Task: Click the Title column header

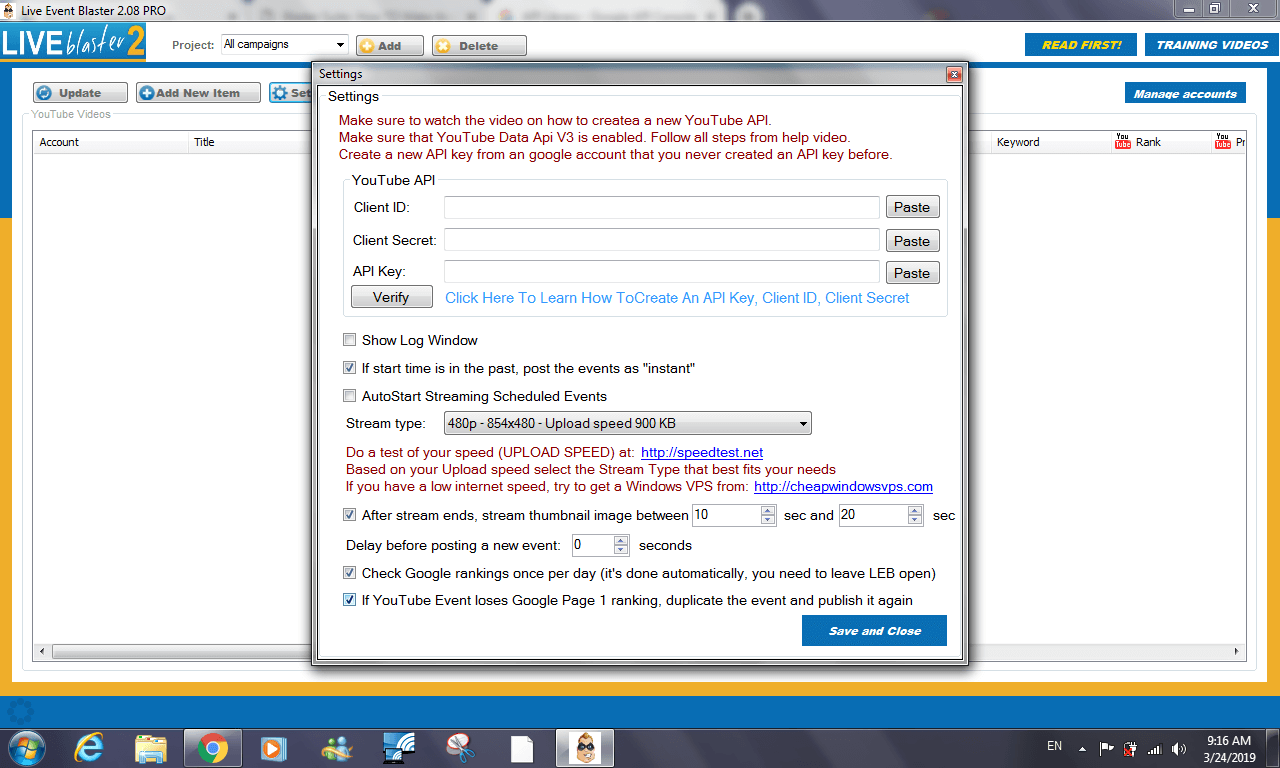Action: pyautogui.click(x=250, y=142)
